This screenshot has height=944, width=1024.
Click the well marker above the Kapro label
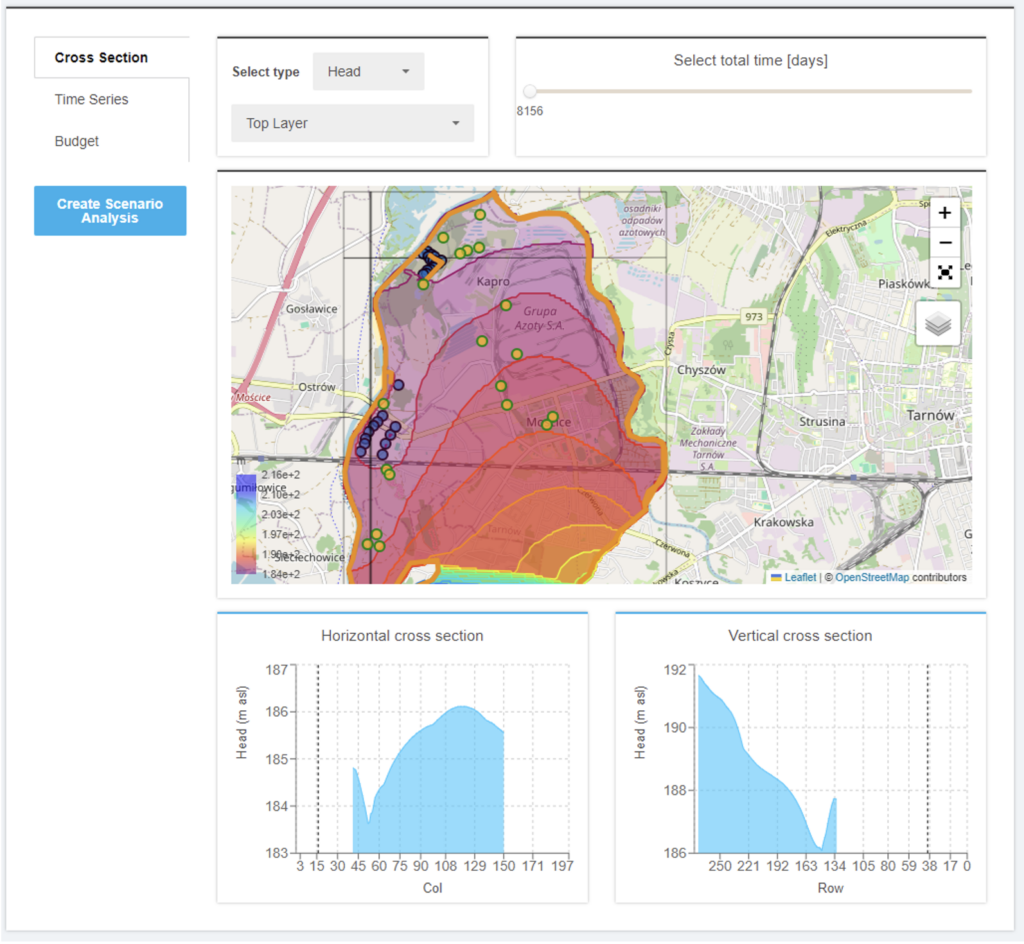click(x=478, y=248)
